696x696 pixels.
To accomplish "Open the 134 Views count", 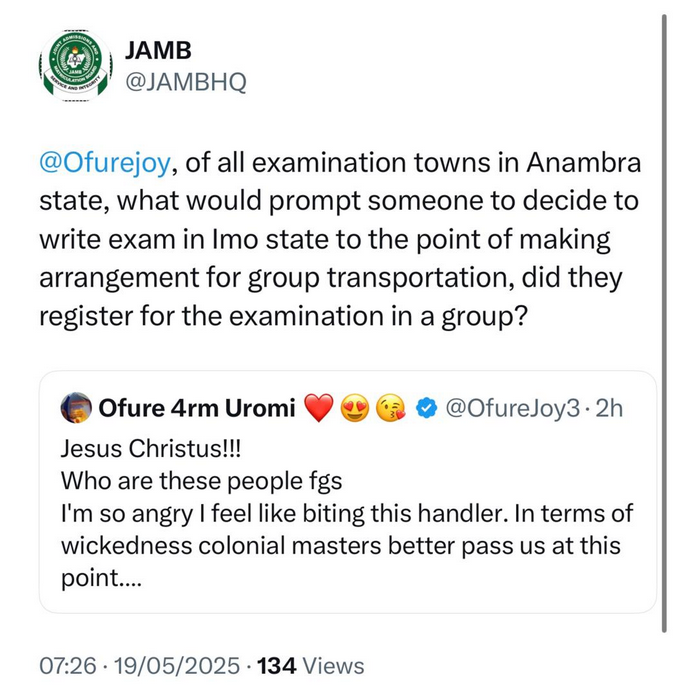I will click(x=310, y=665).
